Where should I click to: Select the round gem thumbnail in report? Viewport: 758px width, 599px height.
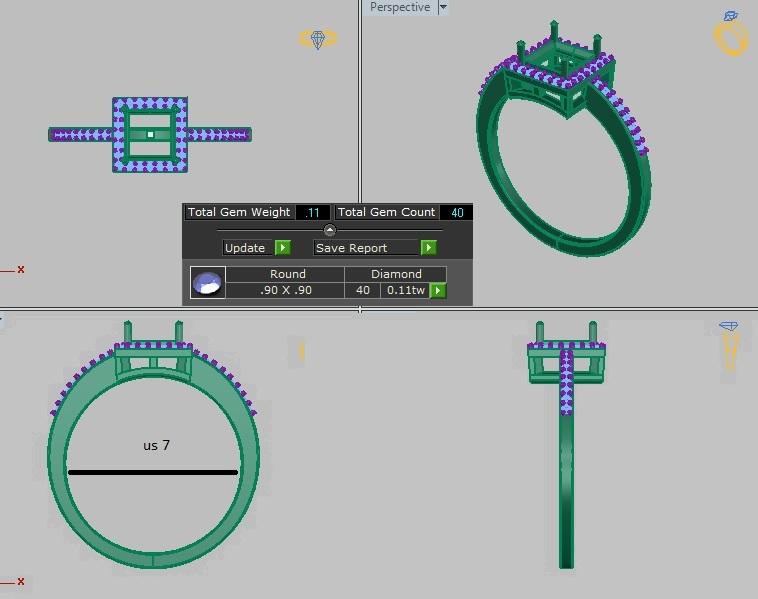tap(208, 282)
